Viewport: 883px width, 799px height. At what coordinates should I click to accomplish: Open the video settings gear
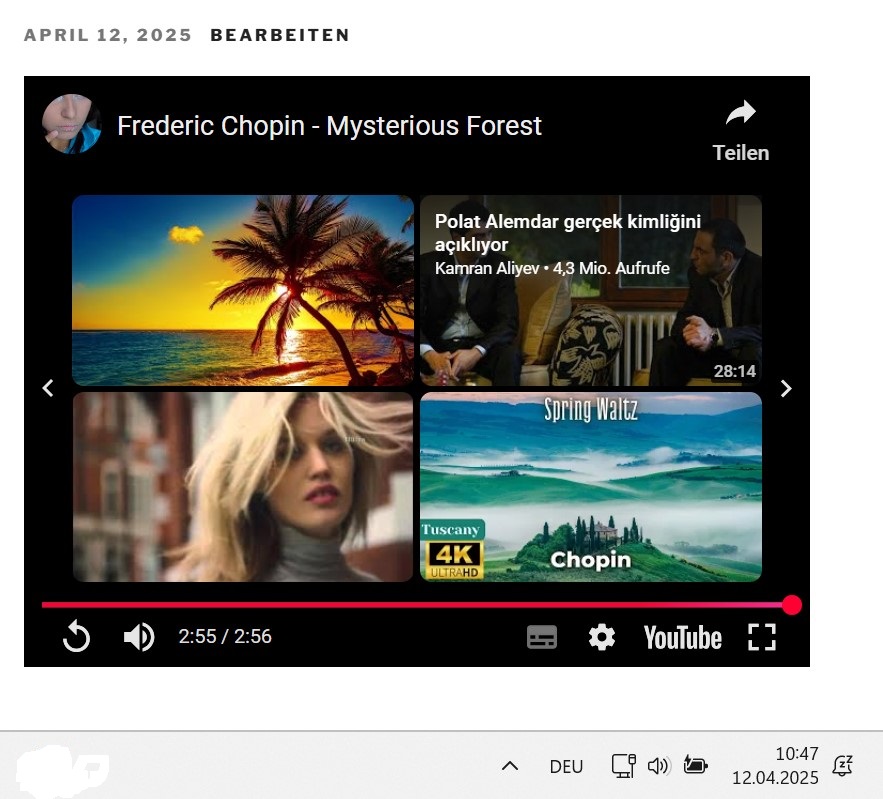[601, 637]
